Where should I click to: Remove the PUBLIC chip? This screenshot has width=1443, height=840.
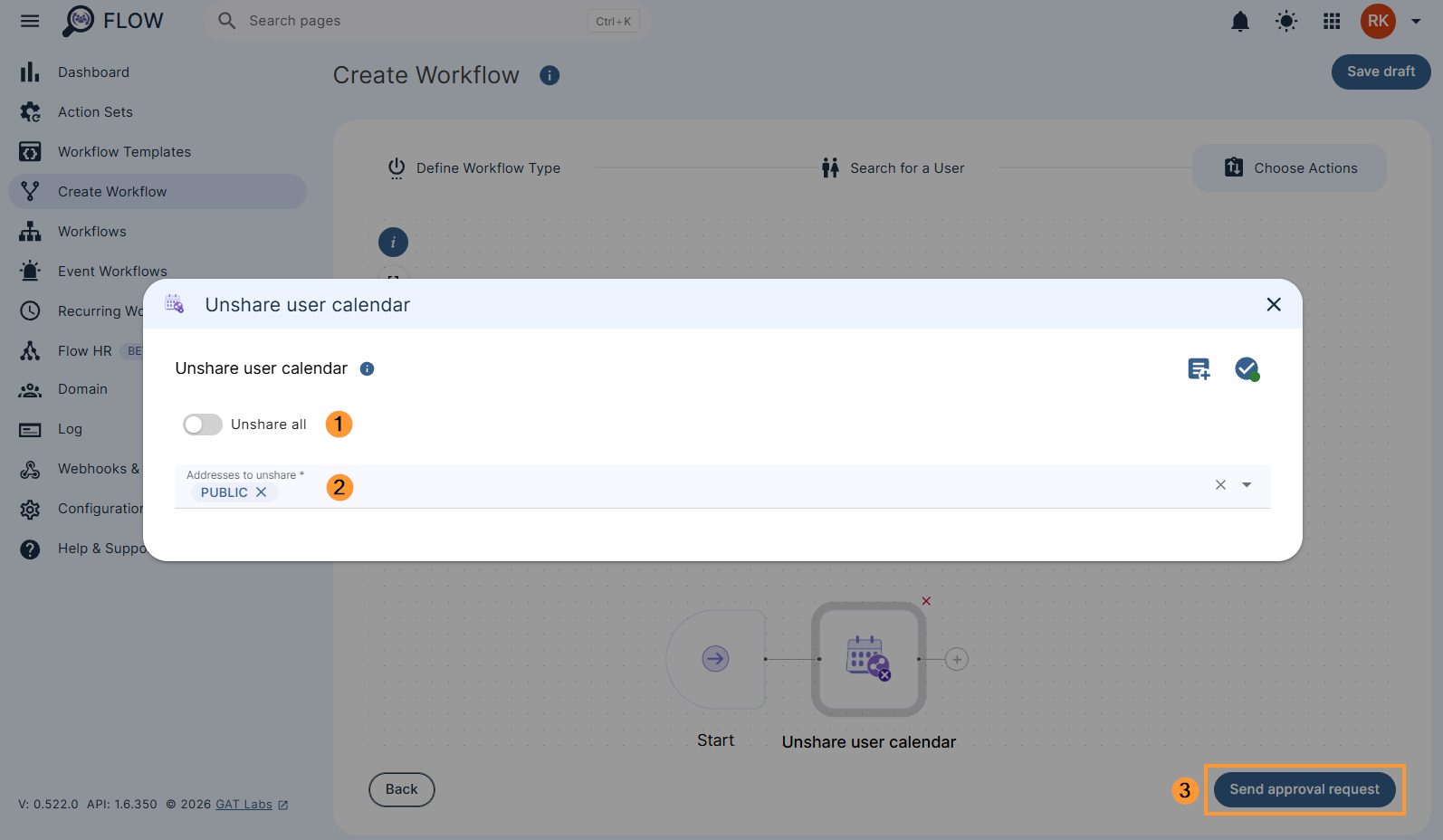pos(261,492)
